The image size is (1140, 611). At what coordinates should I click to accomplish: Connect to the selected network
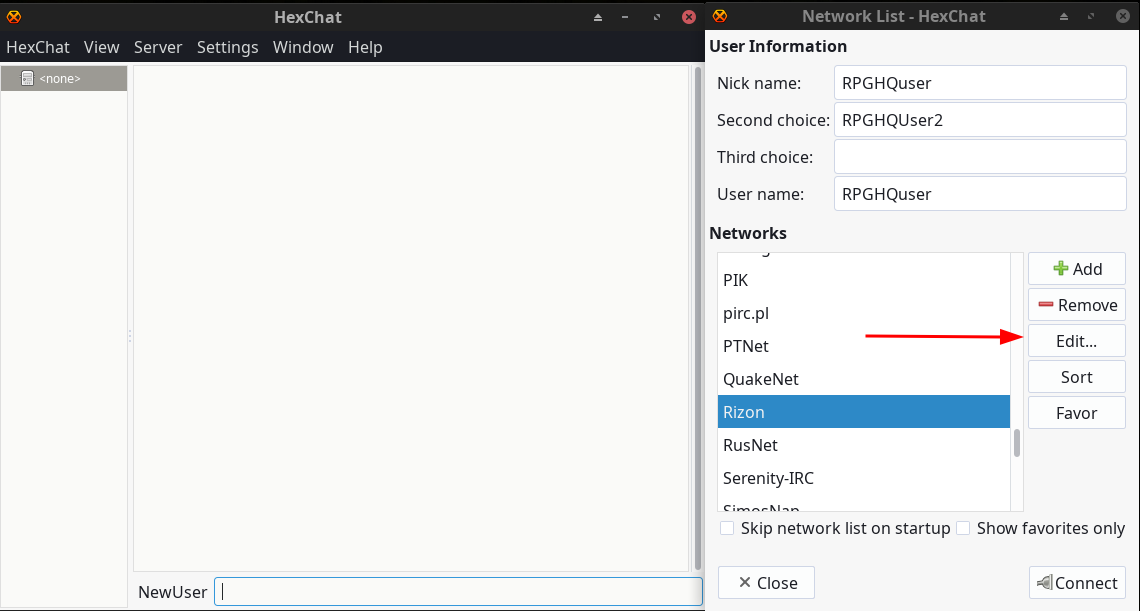tap(1077, 583)
